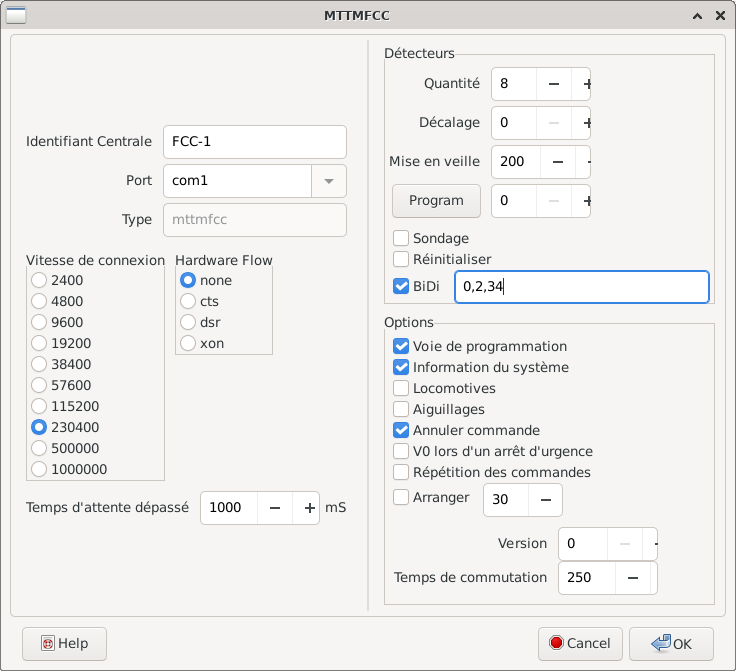The height and width of the screenshot is (671, 736).
Task: Click the BiDi text field containing 0,2,34
Action: click(581, 287)
